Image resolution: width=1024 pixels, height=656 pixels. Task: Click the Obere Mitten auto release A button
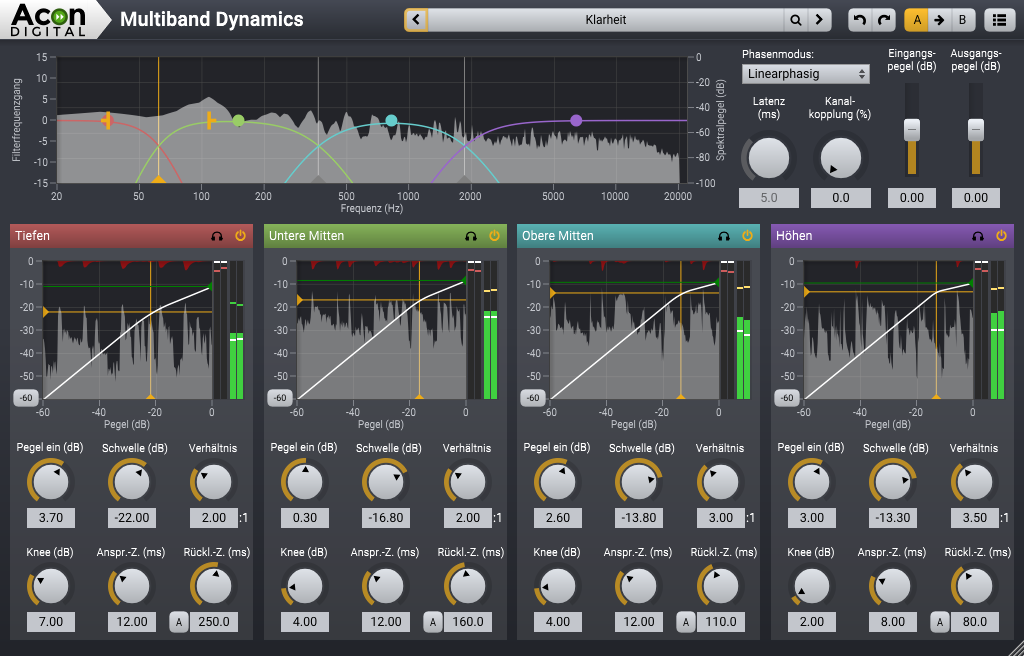[686, 621]
